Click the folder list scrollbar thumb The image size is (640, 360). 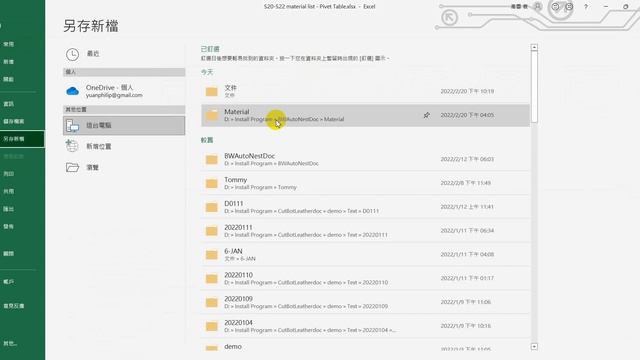tap(534, 87)
